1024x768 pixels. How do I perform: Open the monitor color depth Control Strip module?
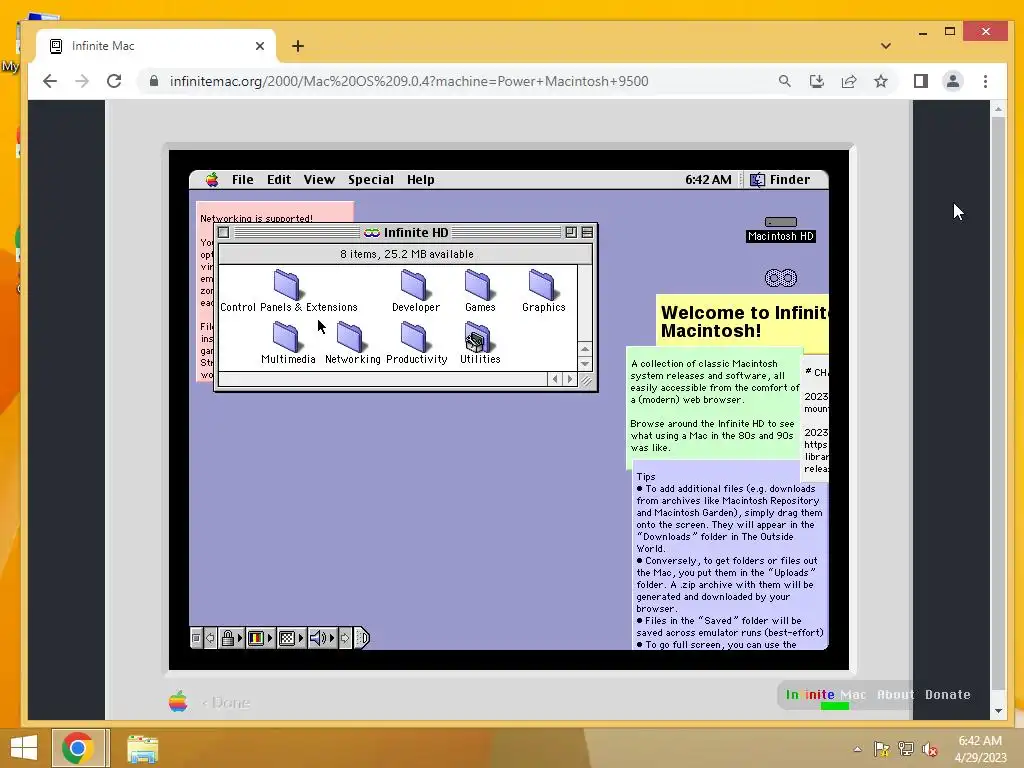(x=259, y=637)
